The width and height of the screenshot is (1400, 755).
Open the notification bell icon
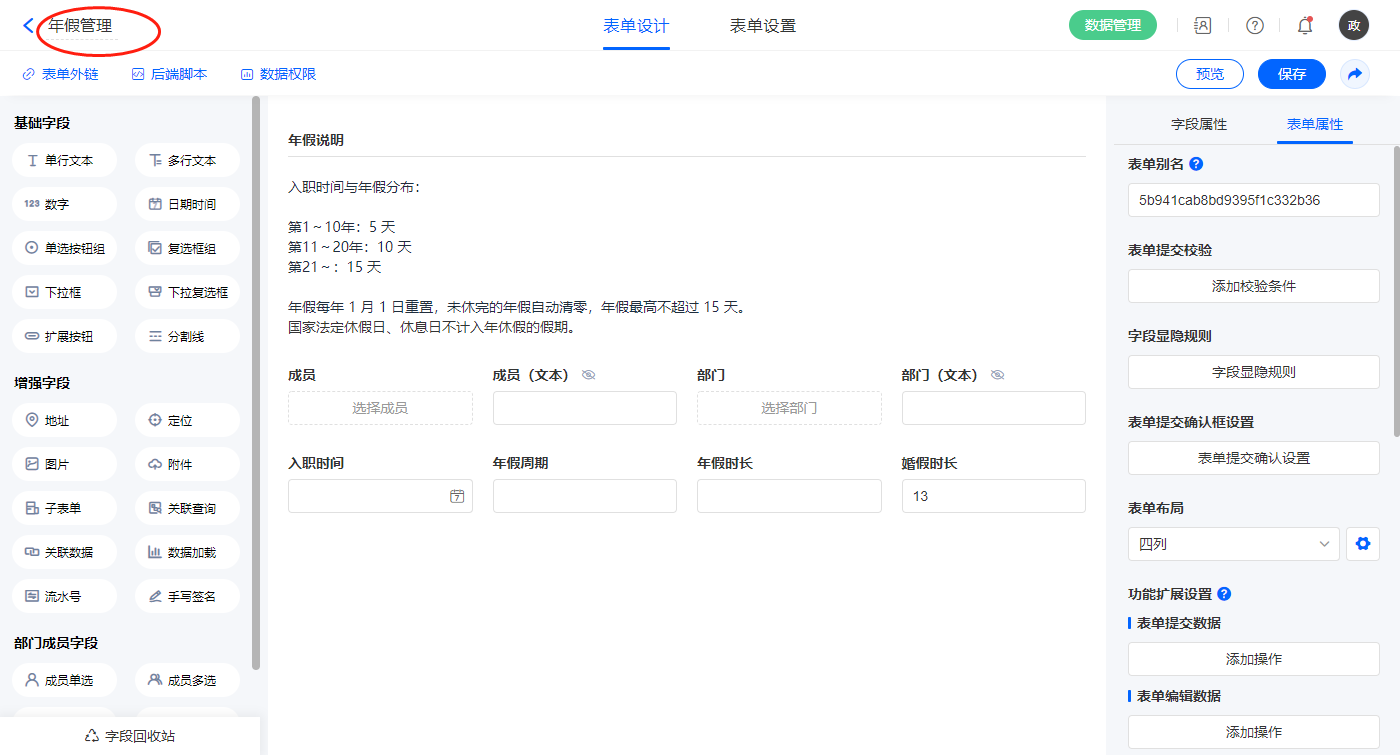[x=1304, y=26]
